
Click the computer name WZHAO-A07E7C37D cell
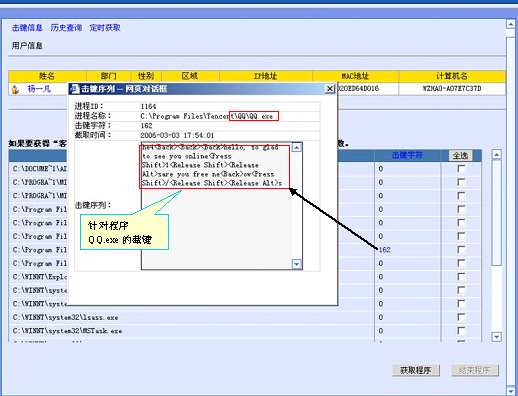click(x=452, y=89)
